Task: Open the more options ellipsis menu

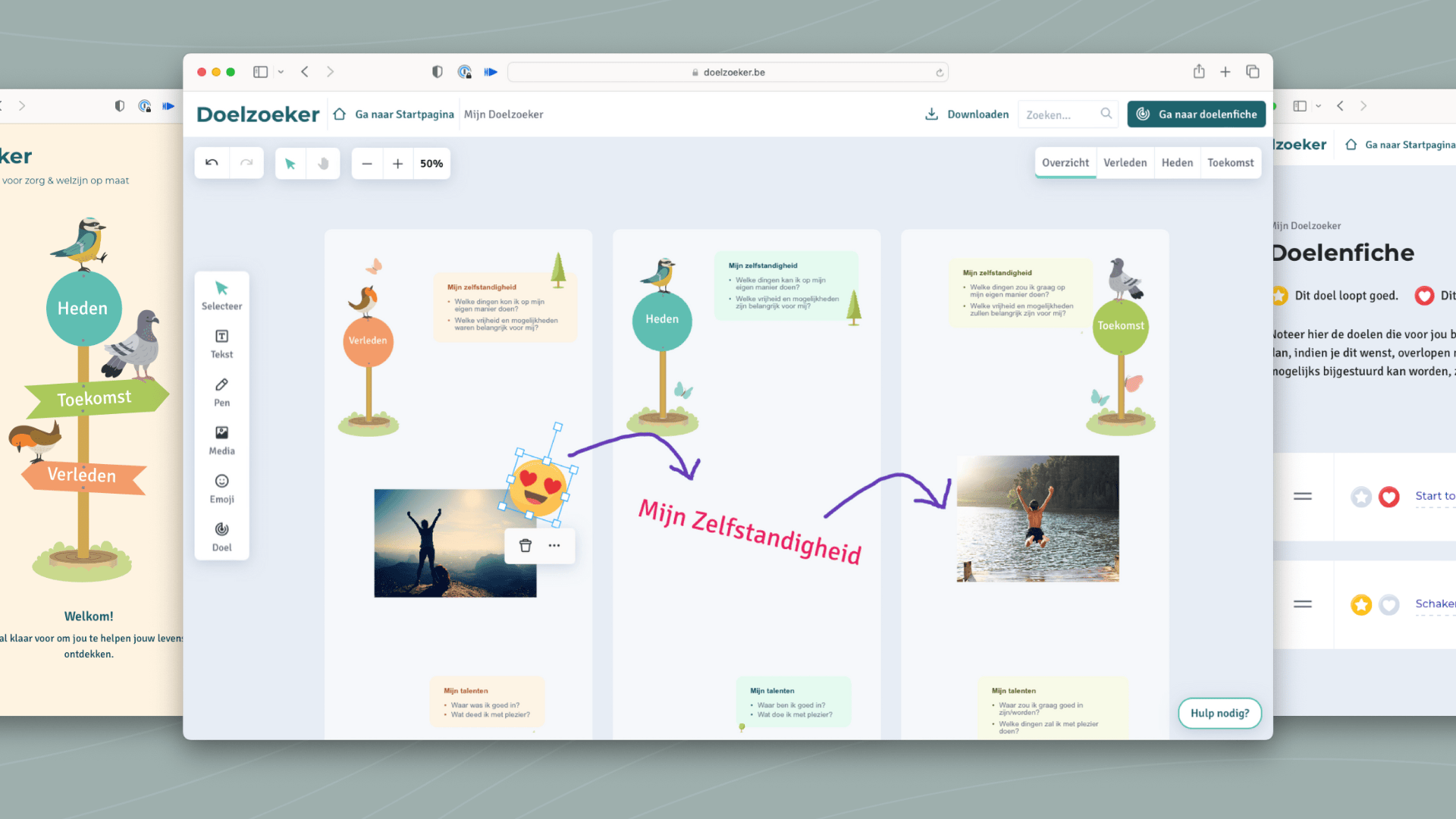Action: click(x=554, y=546)
